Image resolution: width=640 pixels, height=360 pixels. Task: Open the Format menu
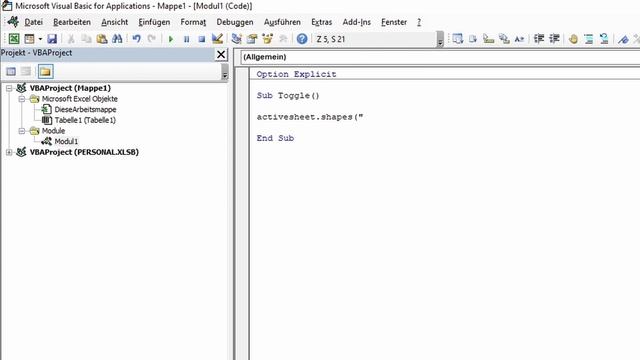(193, 22)
